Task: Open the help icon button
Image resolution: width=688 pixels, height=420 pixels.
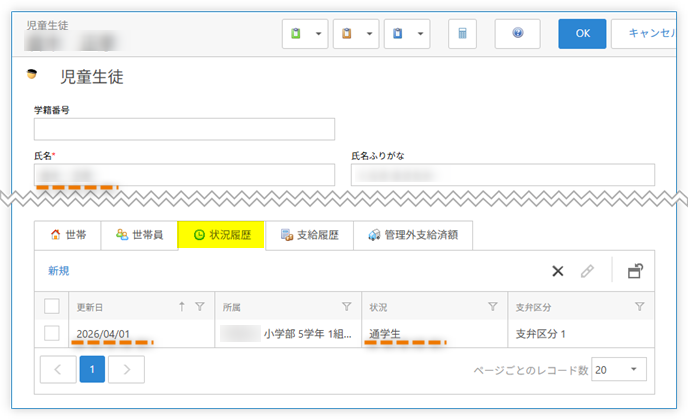Action: click(x=518, y=33)
